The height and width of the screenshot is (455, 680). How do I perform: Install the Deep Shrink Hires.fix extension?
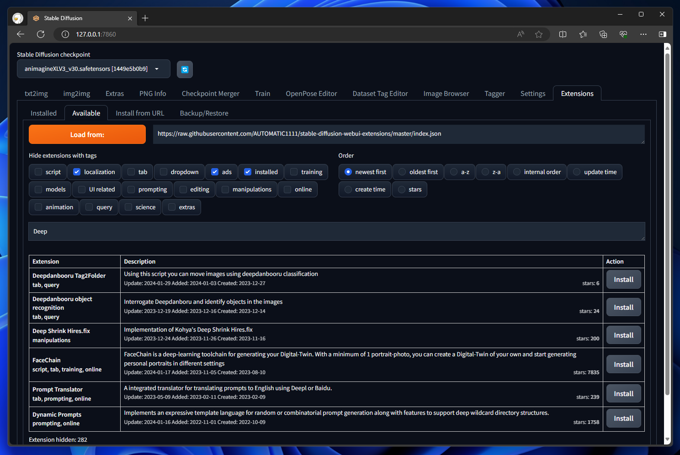click(x=623, y=335)
